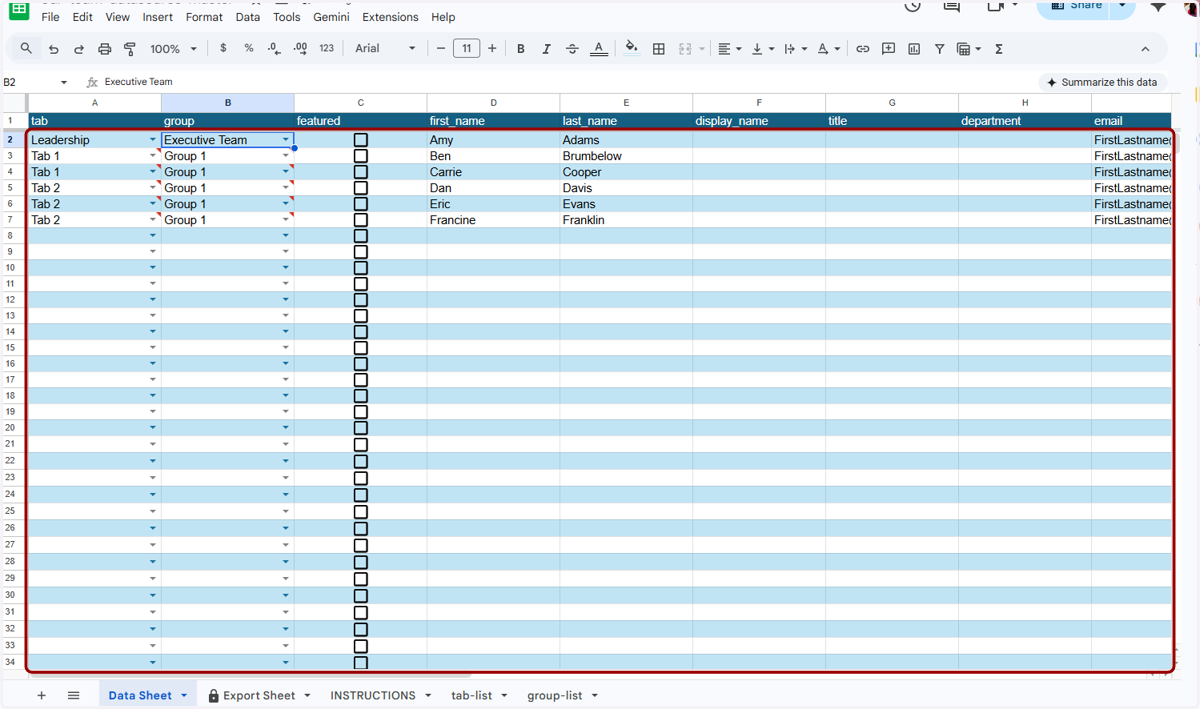Switch to the group-list sheet

[555, 695]
